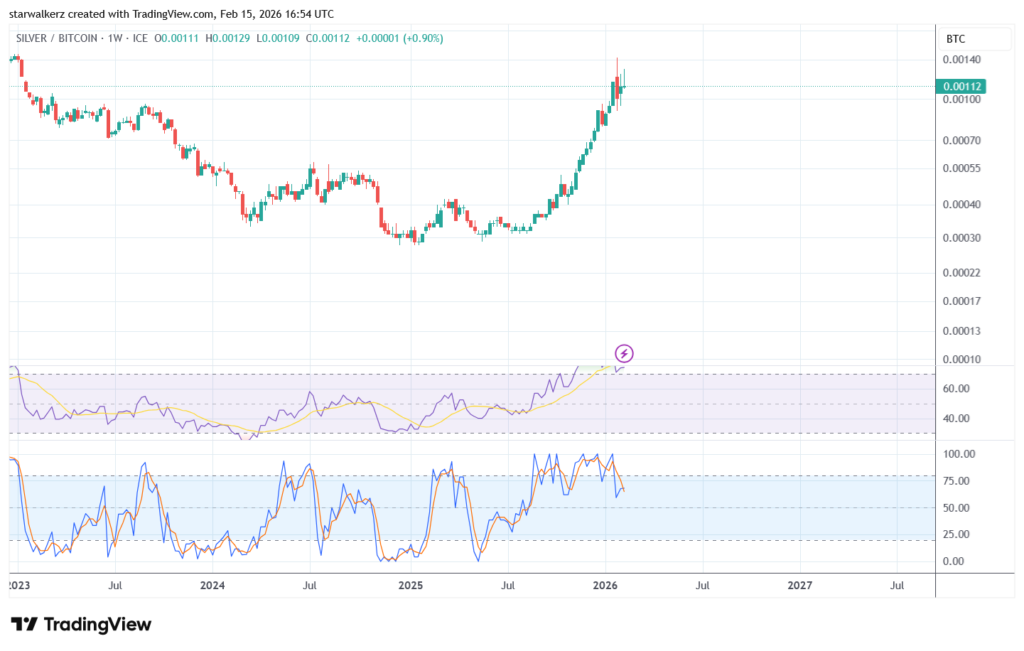Click the 25.00 label on stochastic scale
This screenshot has height=651, width=1024.
click(x=957, y=535)
